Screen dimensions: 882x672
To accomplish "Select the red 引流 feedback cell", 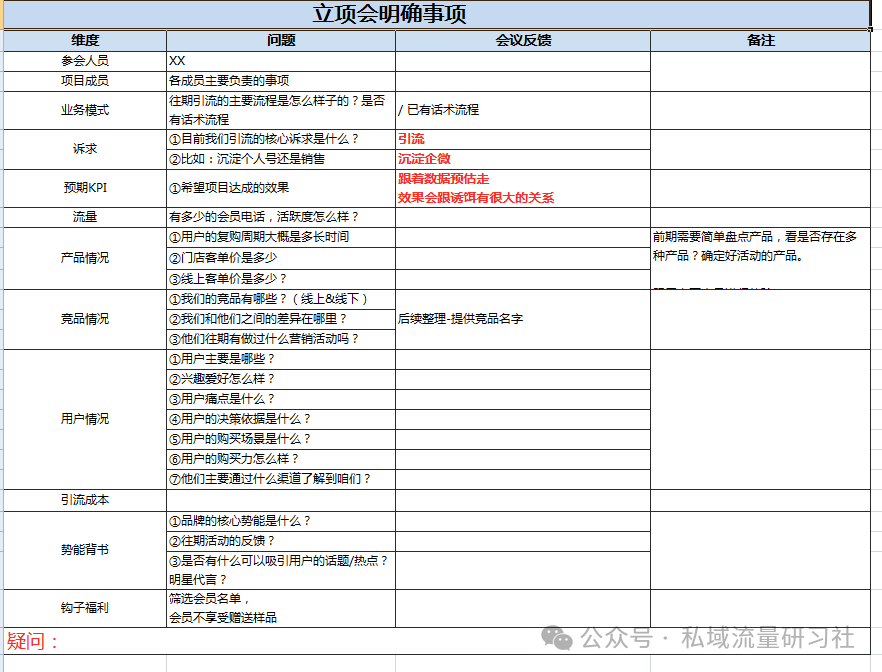I will pyautogui.click(x=523, y=139).
